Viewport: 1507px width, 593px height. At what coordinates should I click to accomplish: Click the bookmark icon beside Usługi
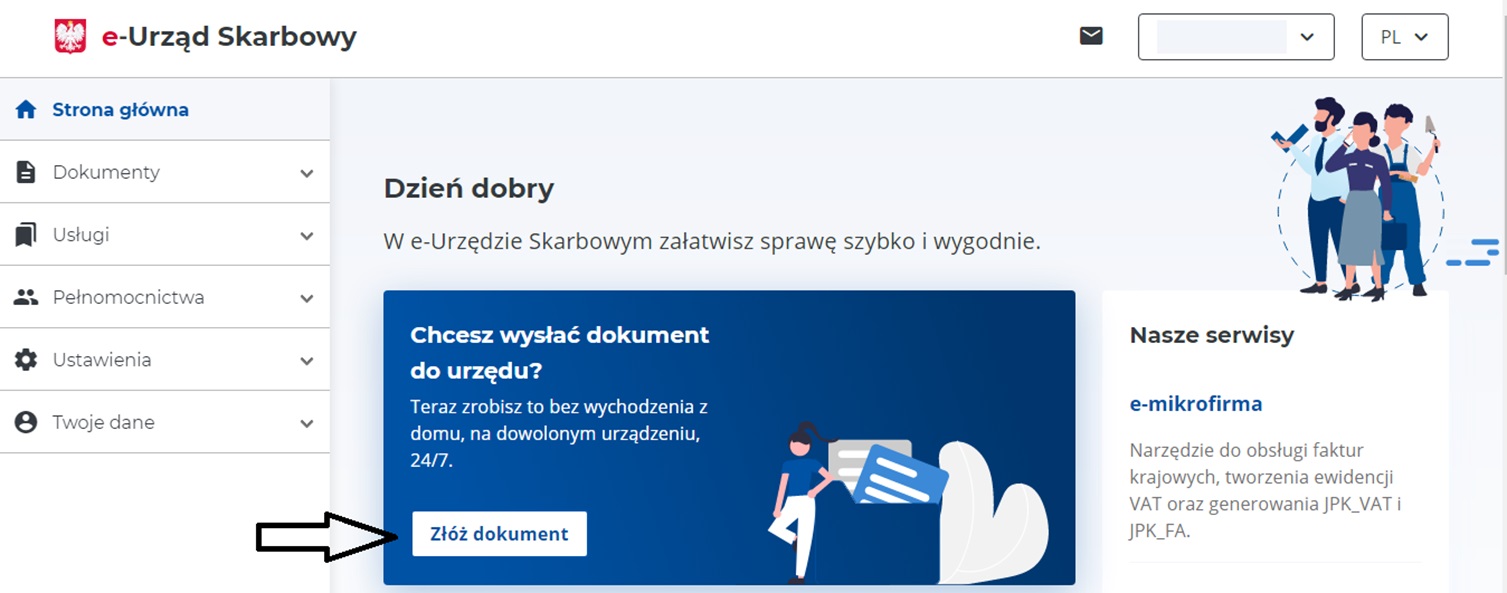point(26,235)
